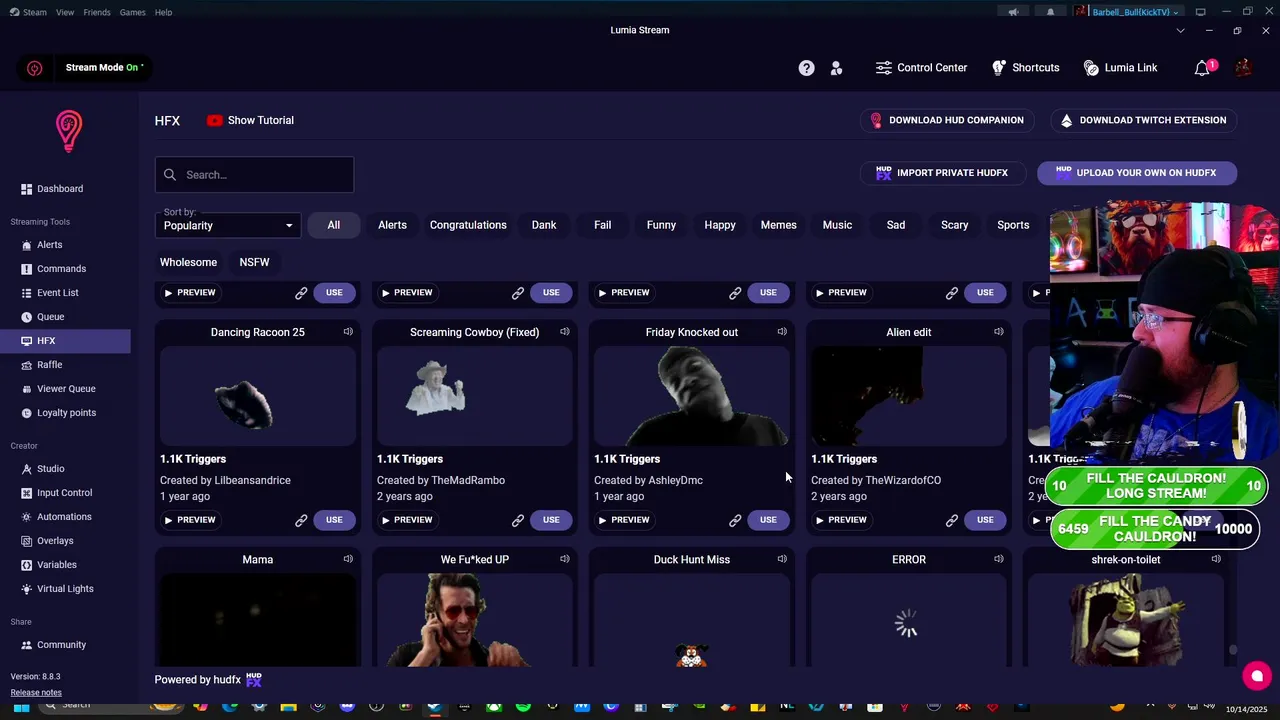Click Import Private HUDFX button
The width and height of the screenshot is (1280, 720).
[942, 173]
